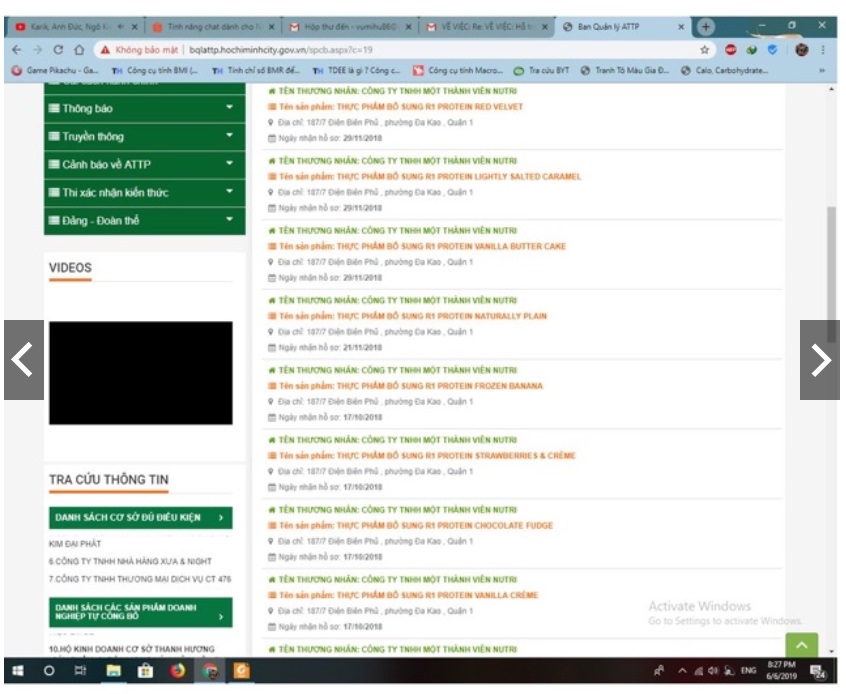Open the Windows Start menu
The height and width of the screenshot is (694, 846).
17,671
